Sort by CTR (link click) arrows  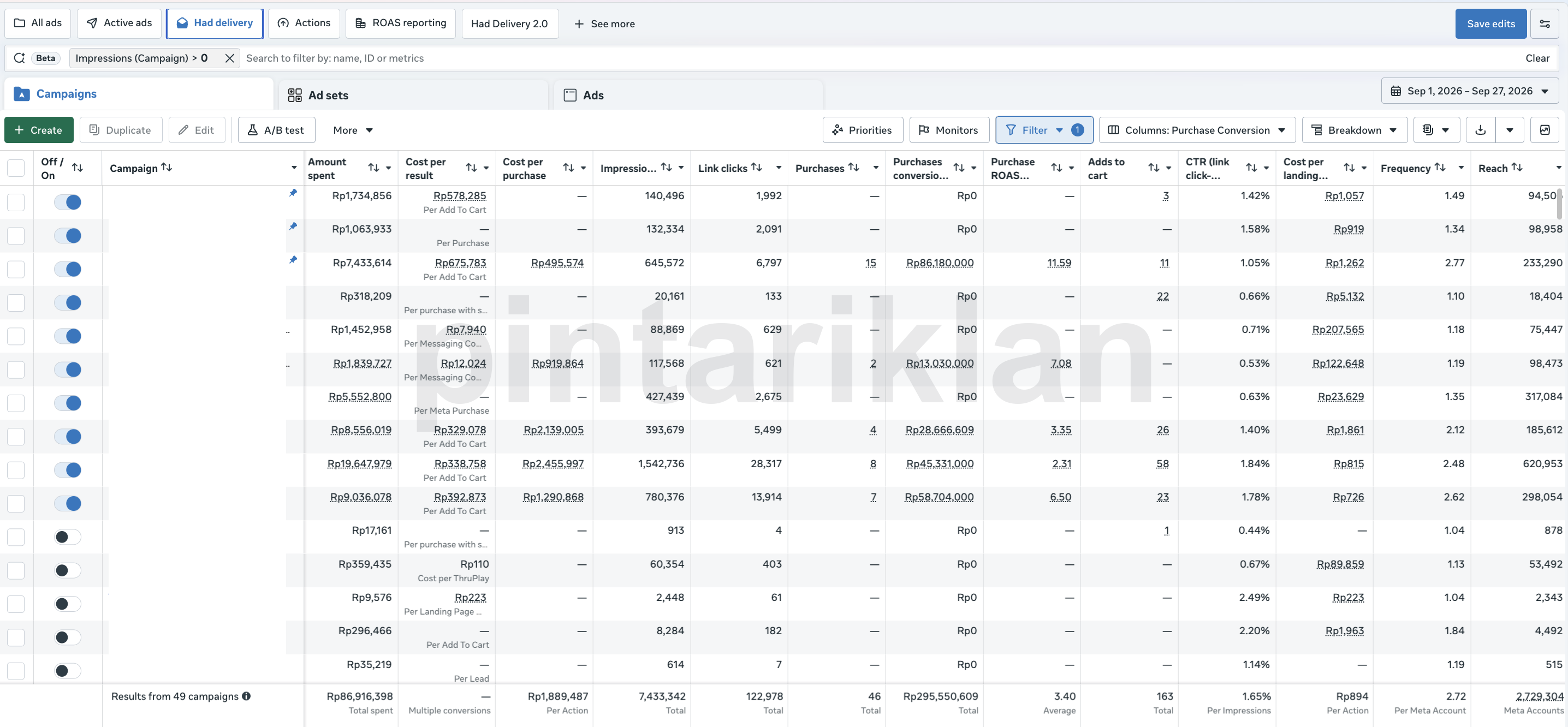[x=1251, y=168]
